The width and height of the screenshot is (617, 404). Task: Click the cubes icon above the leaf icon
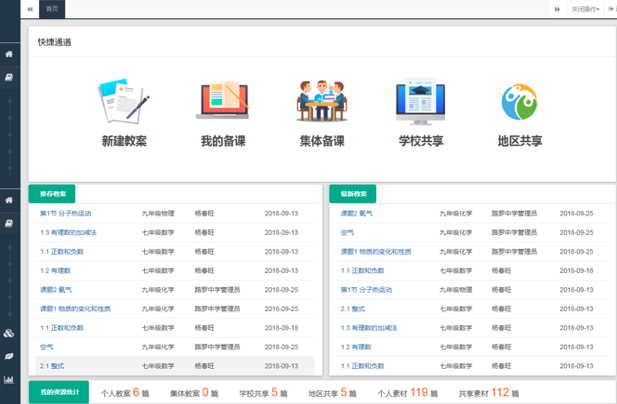(9, 333)
